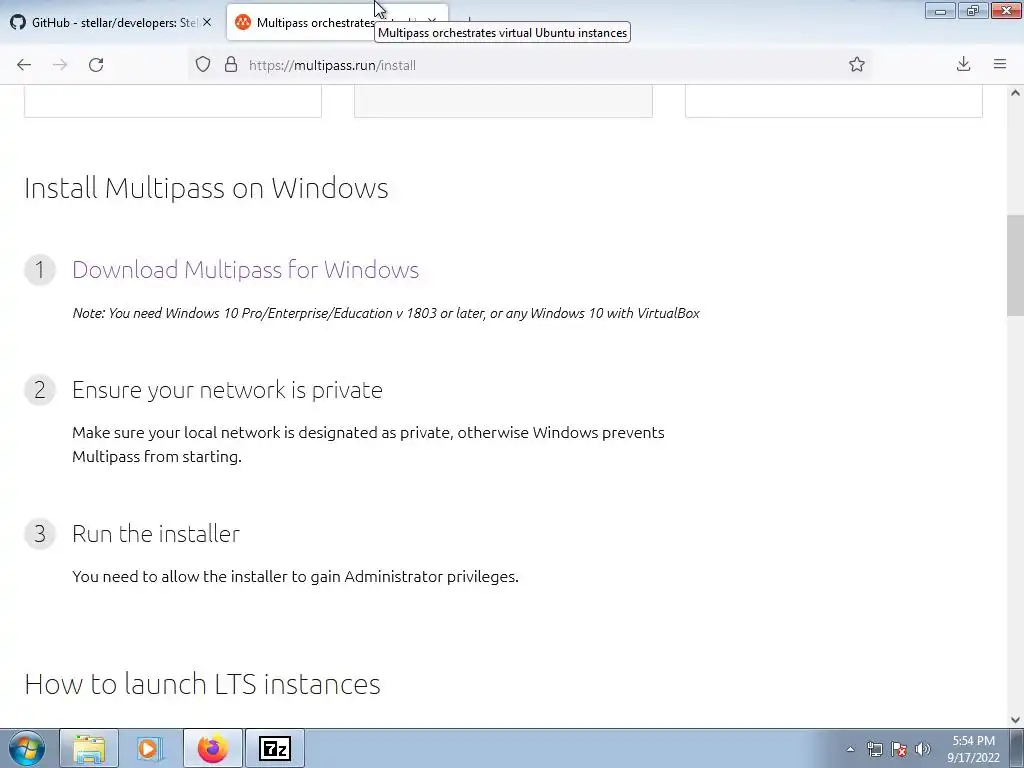1024x768 pixels.
Task: Restore down the Firefox window
Action: point(973,10)
